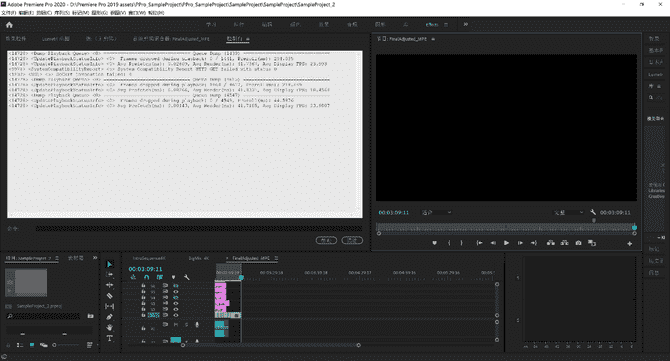Select the Selection tool arrow

click(x=109, y=264)
